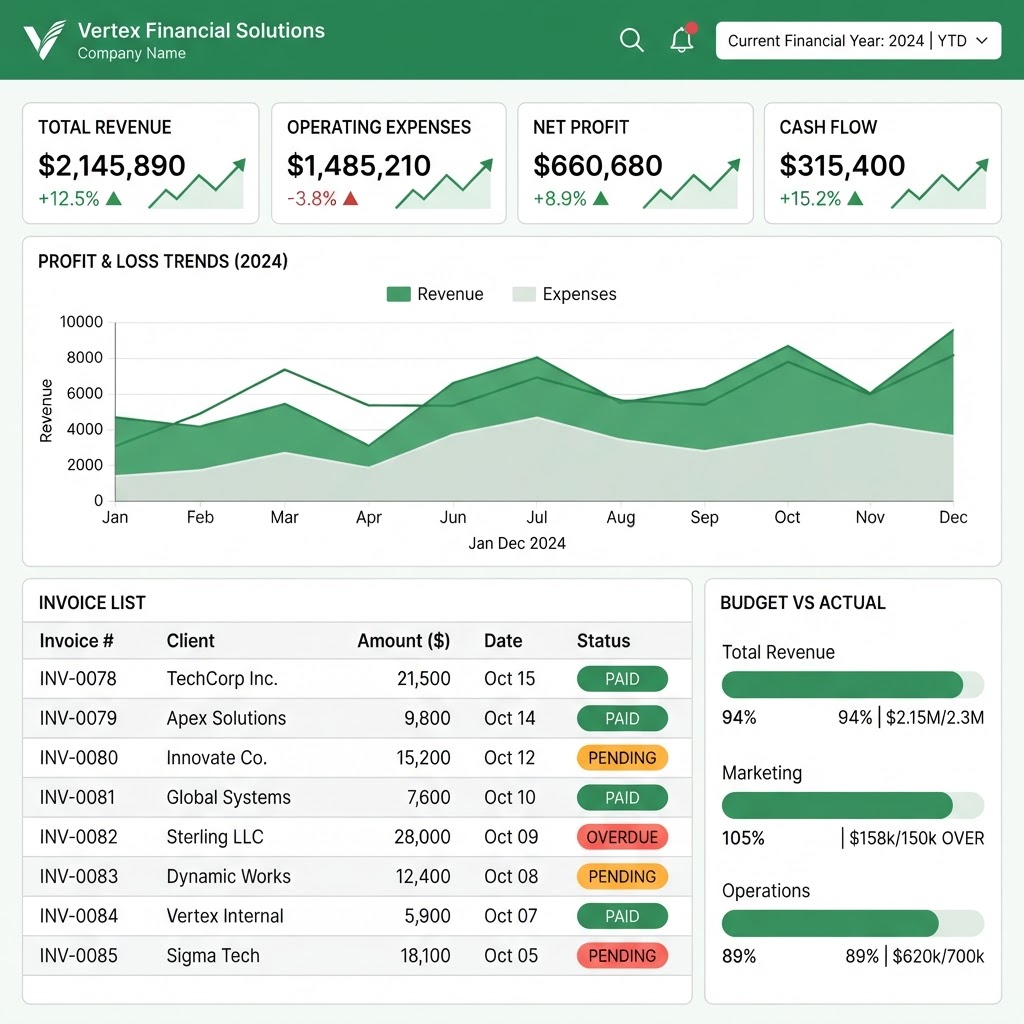Viewport: 1024px width, 1024px height.
Task: Click the PAID badge for INV-0078
Action: pos(622,679)
